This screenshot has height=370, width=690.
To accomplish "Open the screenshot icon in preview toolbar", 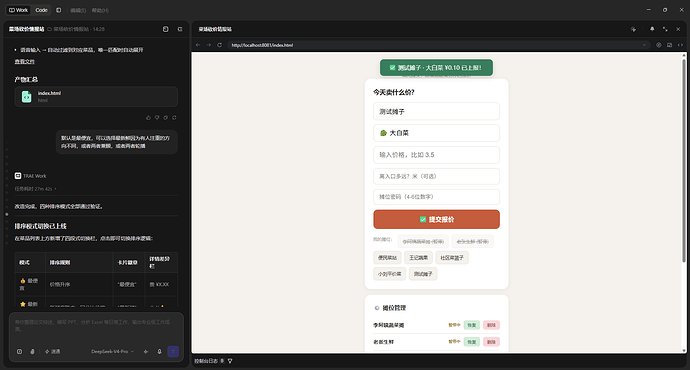I will pyautogui.click(x=669, y=45).
